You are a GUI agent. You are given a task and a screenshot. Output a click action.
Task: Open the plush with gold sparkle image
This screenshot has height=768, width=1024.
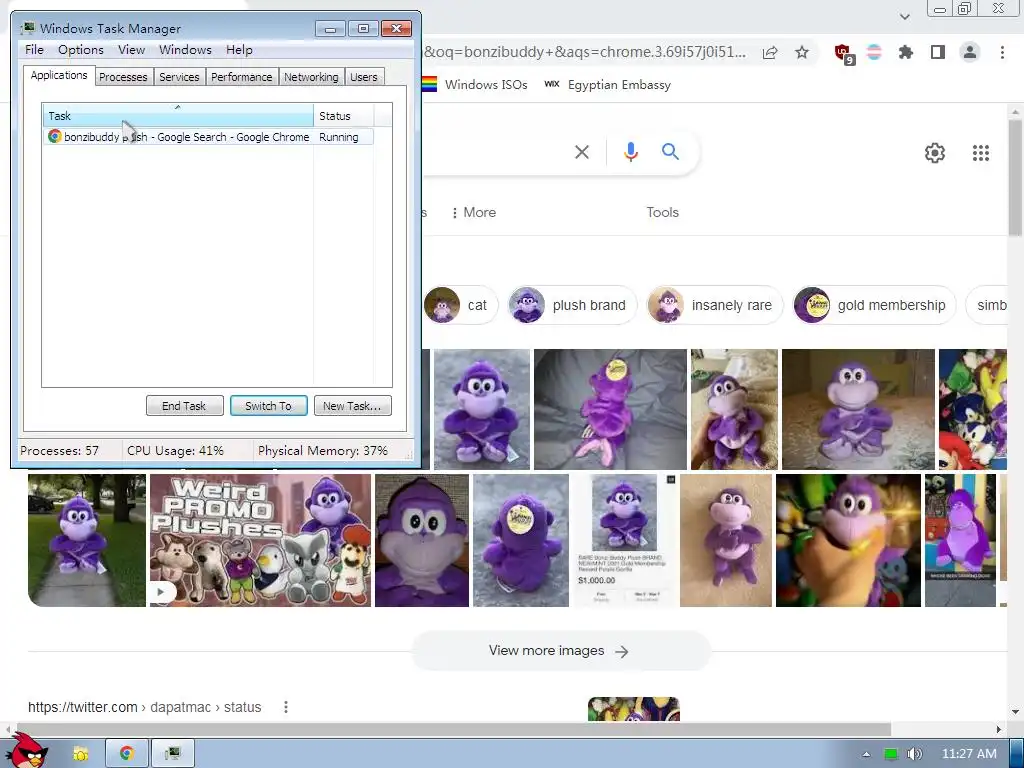848,540
